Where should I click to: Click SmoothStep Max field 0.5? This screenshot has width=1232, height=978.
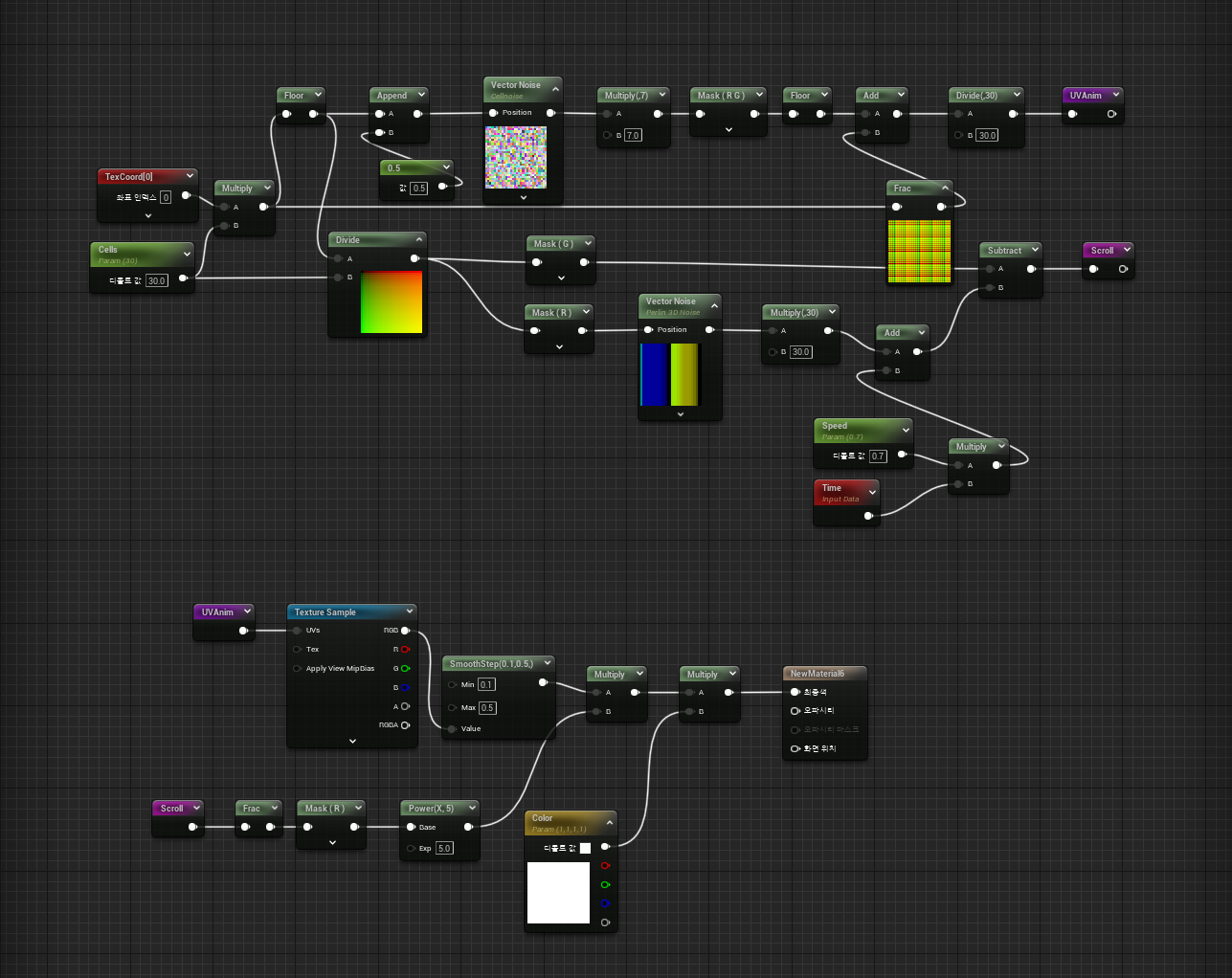pyautogui.click(x=487, y=708)
